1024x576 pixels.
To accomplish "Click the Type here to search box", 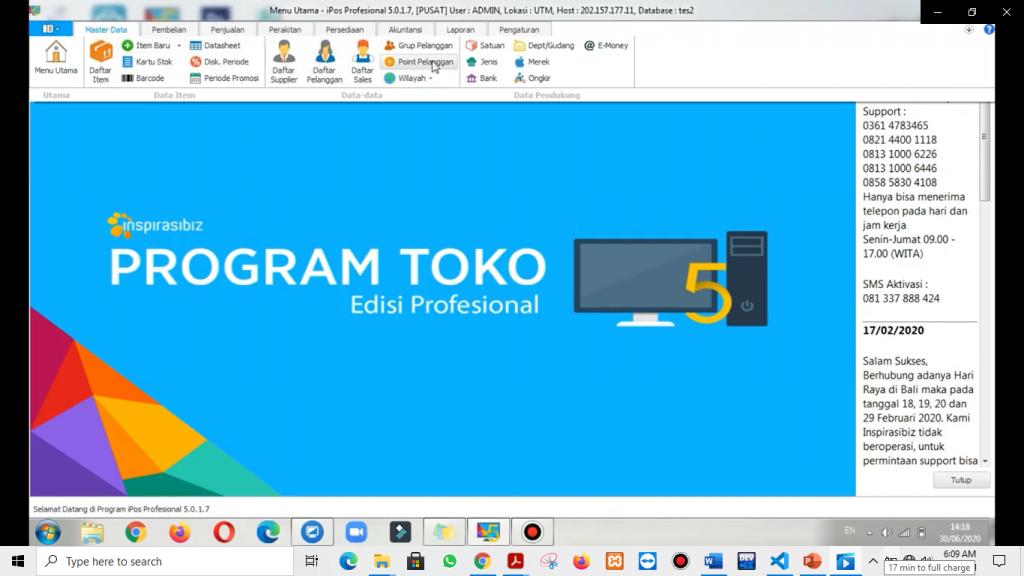I will click(165, 561).
